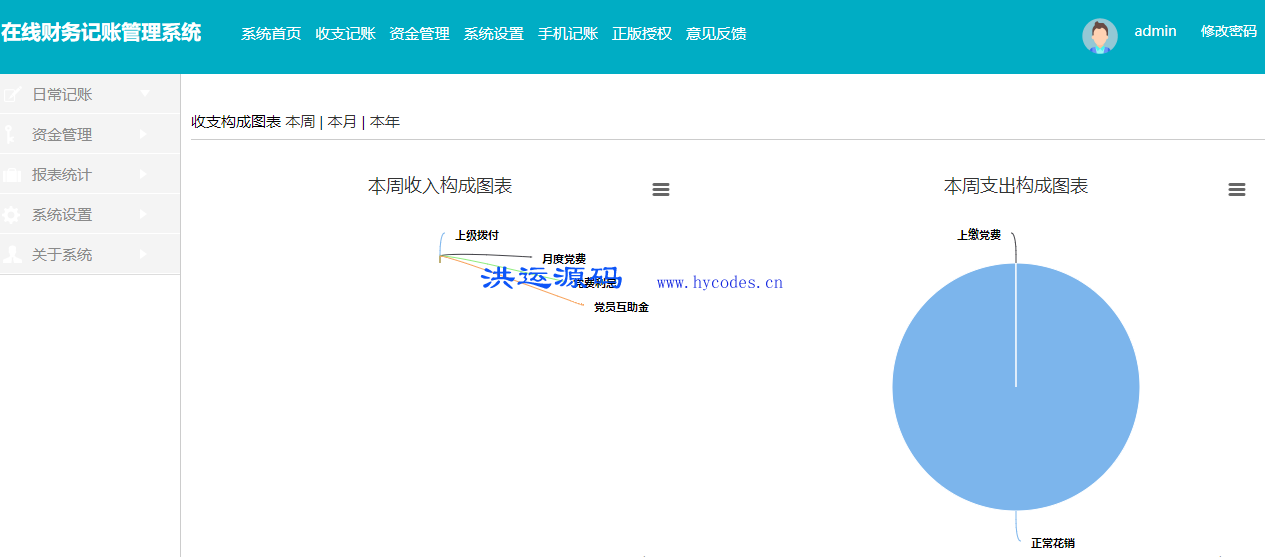The image size is (1265, 557).
Task: Click the admin user avatar icon
Action: (x=1100, y=36)
